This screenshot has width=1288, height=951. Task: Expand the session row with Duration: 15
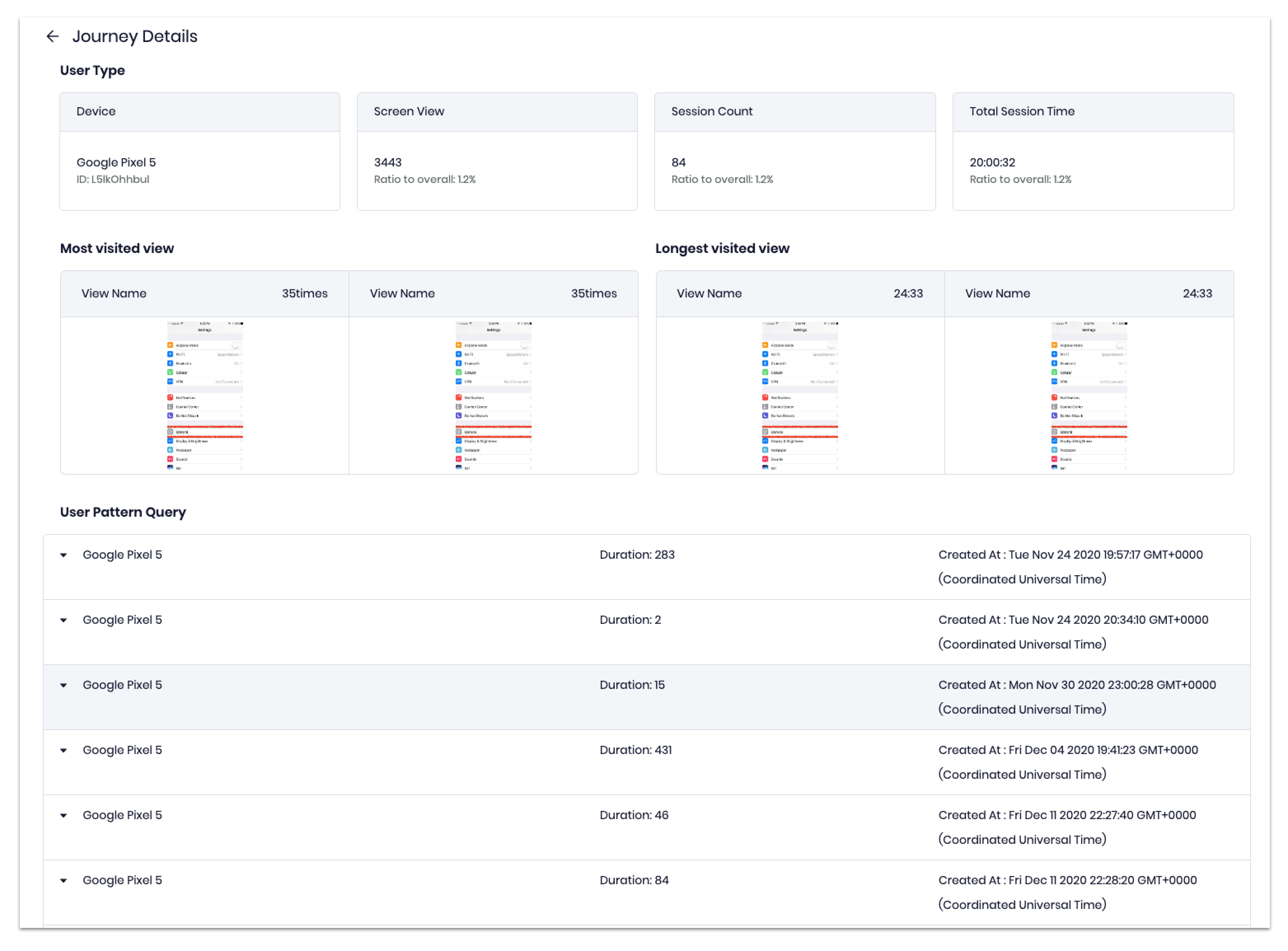click(64, 685)
